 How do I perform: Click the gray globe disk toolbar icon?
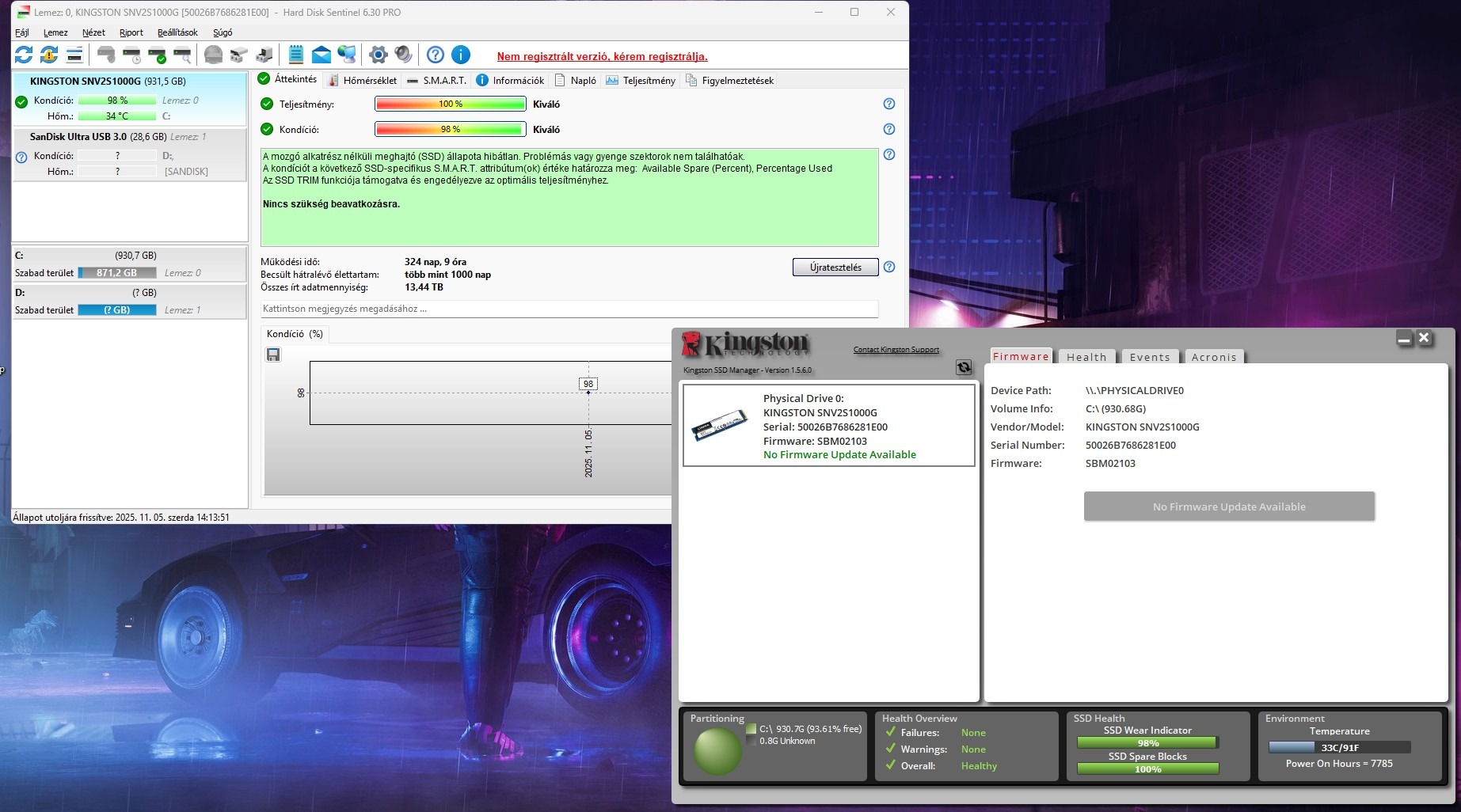pyautogui.click(x=213, y=55)
